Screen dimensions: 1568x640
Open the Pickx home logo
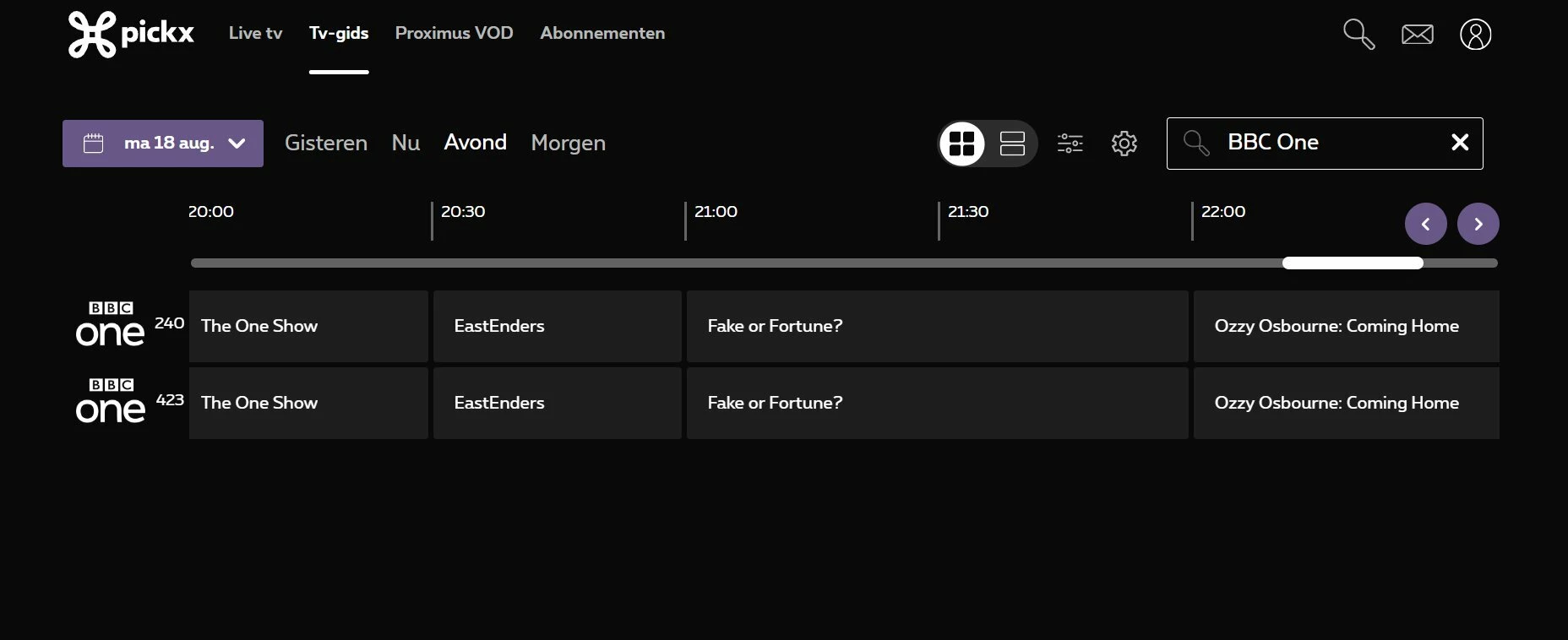click(x=131, y=34)
